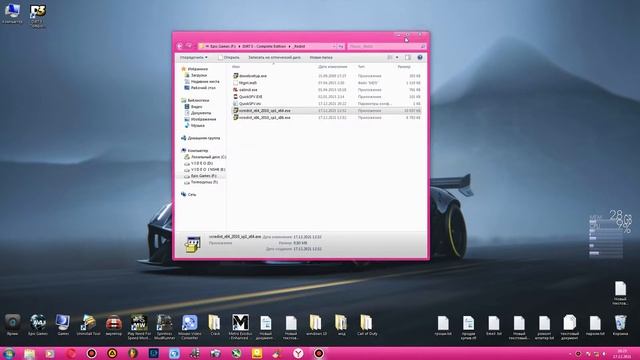Screen dimensions: 640x360
Task: Sort by the Дата изменения column header
Action: click(333, 67)
